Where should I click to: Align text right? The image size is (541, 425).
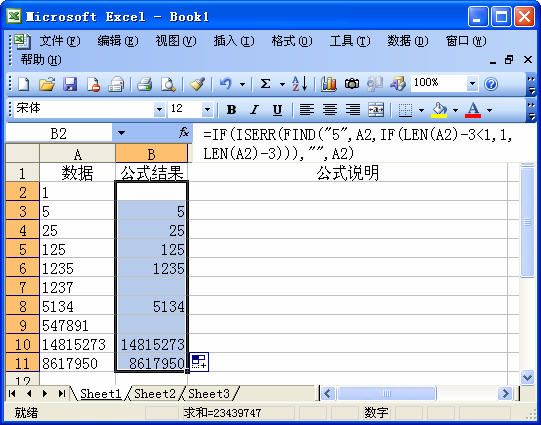353,110
